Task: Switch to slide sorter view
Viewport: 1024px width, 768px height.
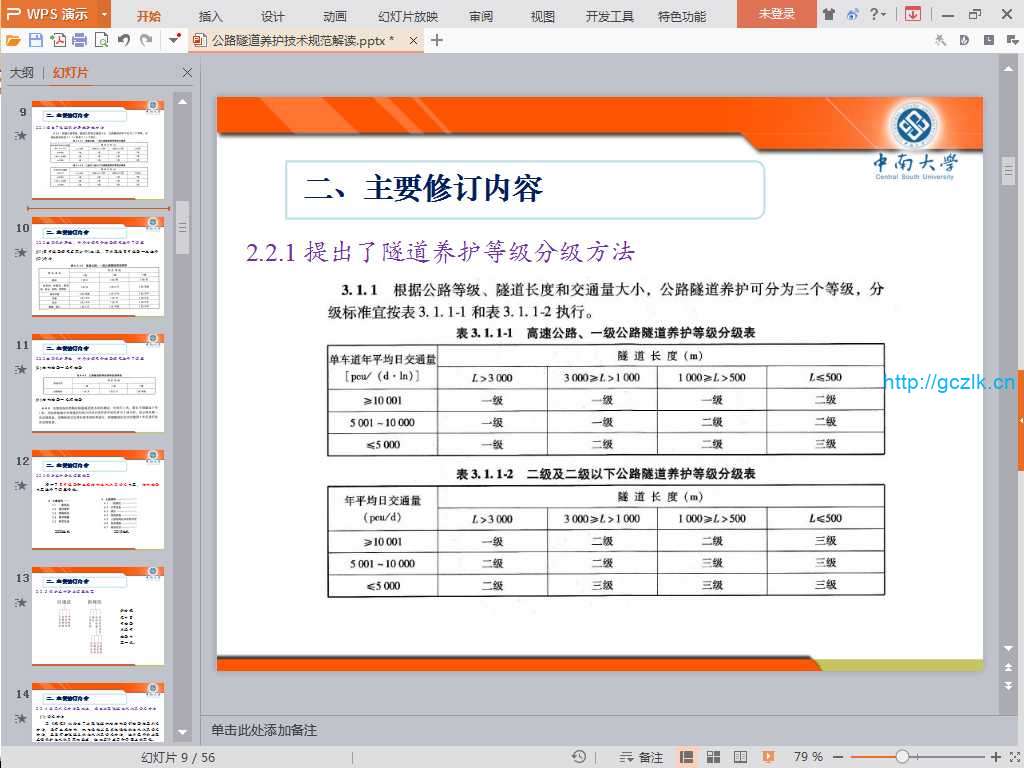Action: click(x=714, y=757)
